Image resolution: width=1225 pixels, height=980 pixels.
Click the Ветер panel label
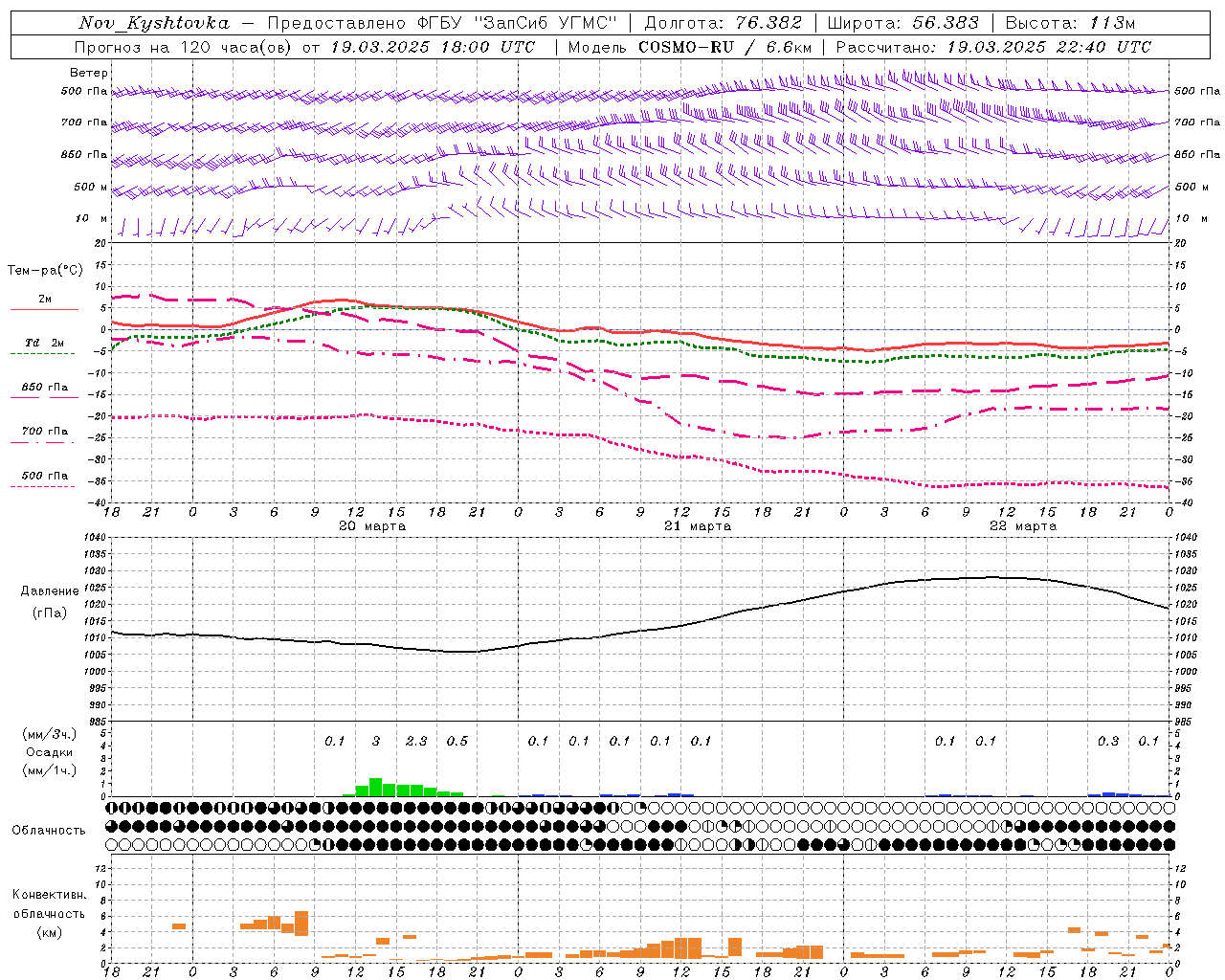[89, 73]
